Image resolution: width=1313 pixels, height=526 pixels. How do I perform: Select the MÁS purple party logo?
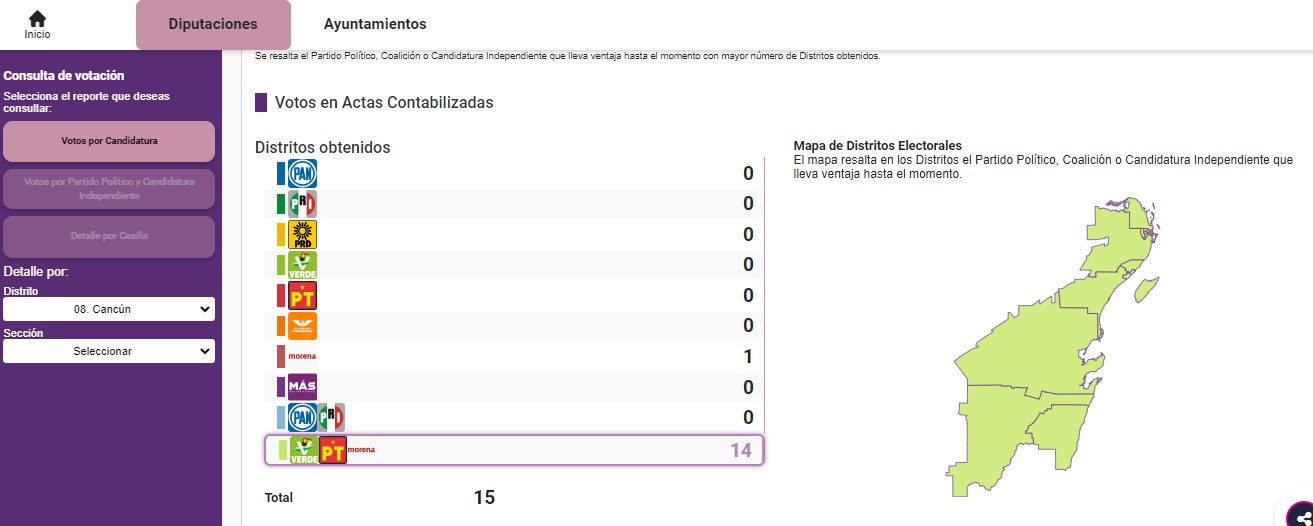coord(302,387)
